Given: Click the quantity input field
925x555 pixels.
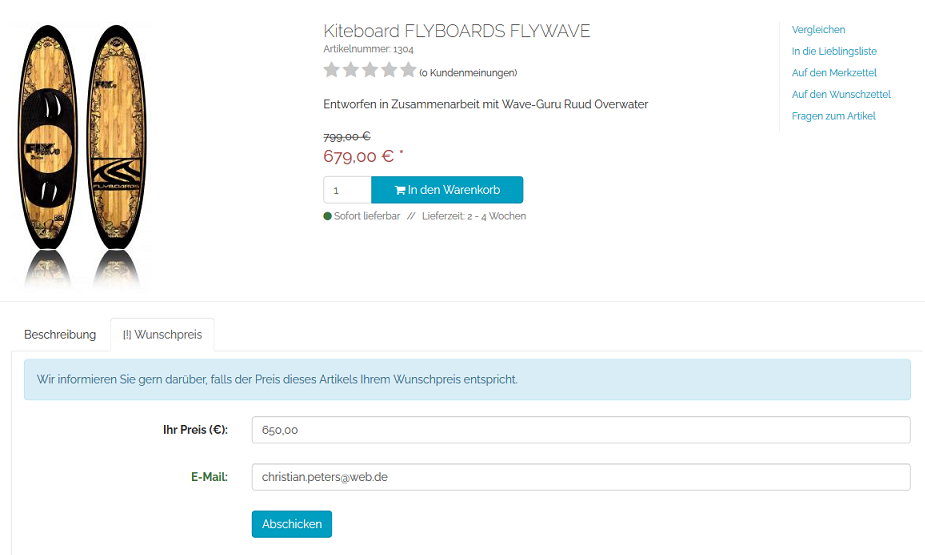Looking at the screenshot, I should [347, 190].
